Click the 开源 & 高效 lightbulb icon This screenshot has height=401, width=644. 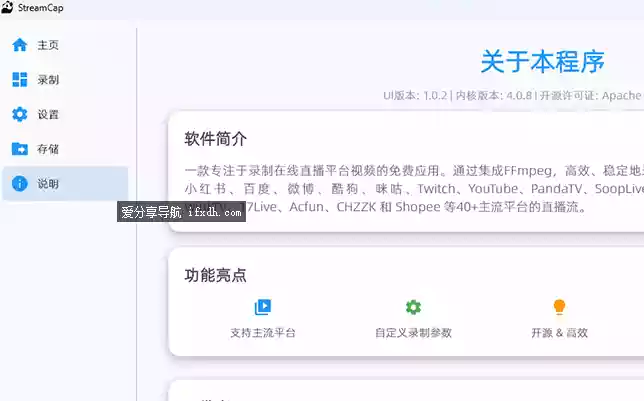tap(559, 307)
